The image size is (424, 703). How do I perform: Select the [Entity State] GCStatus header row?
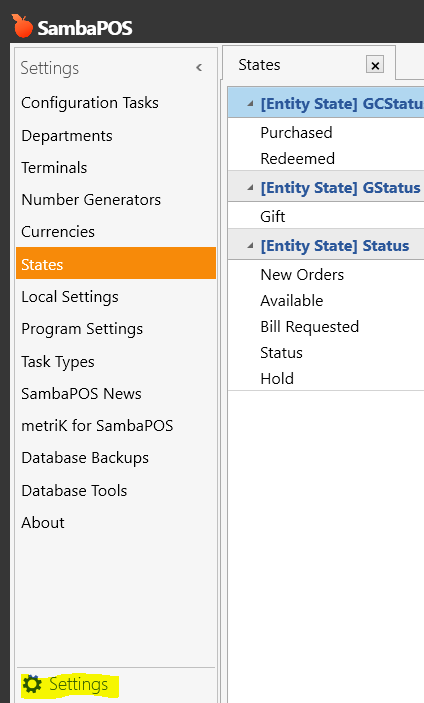326,103
